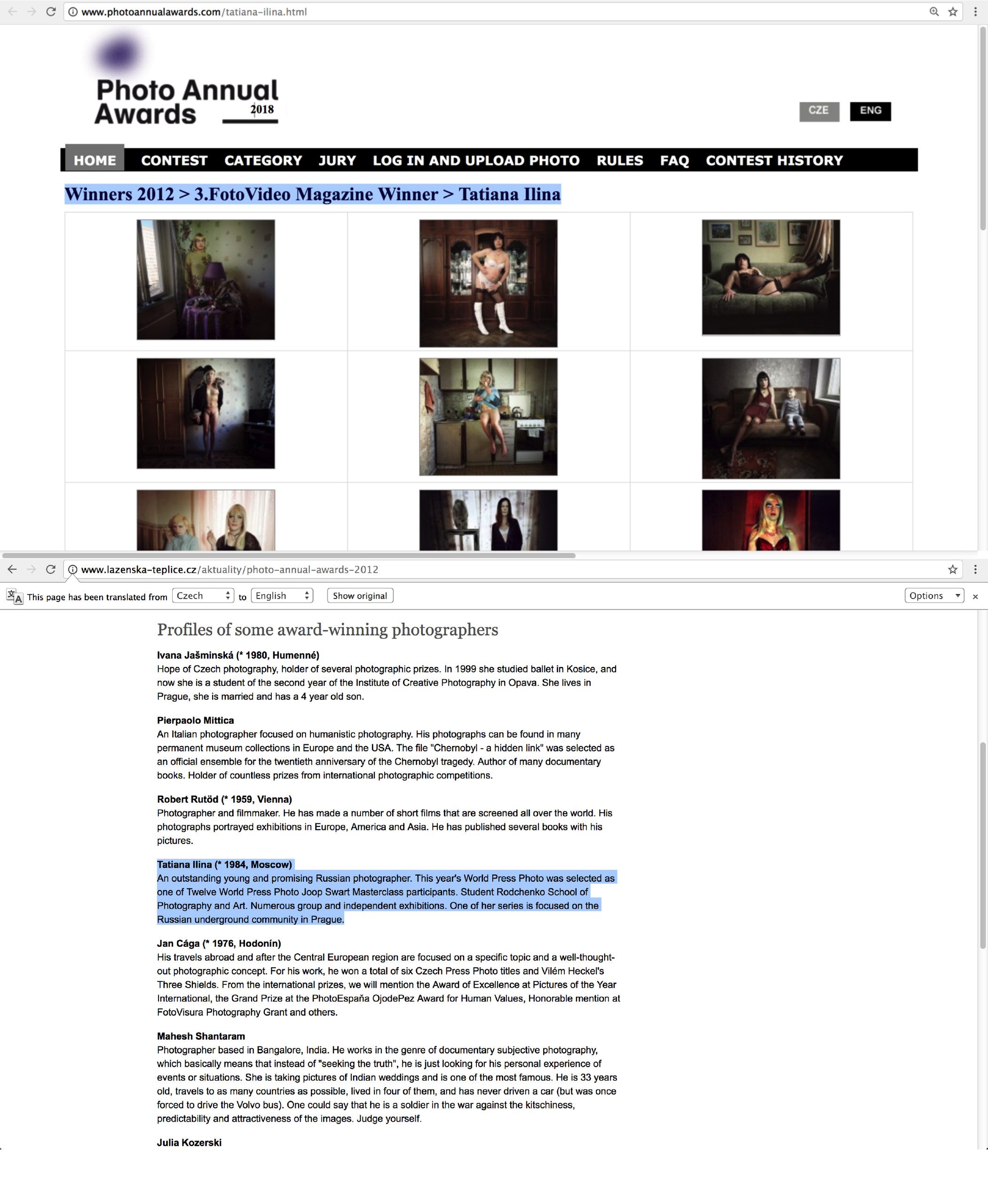Click the name Pierpaolo Mittica

coord(195,720)
